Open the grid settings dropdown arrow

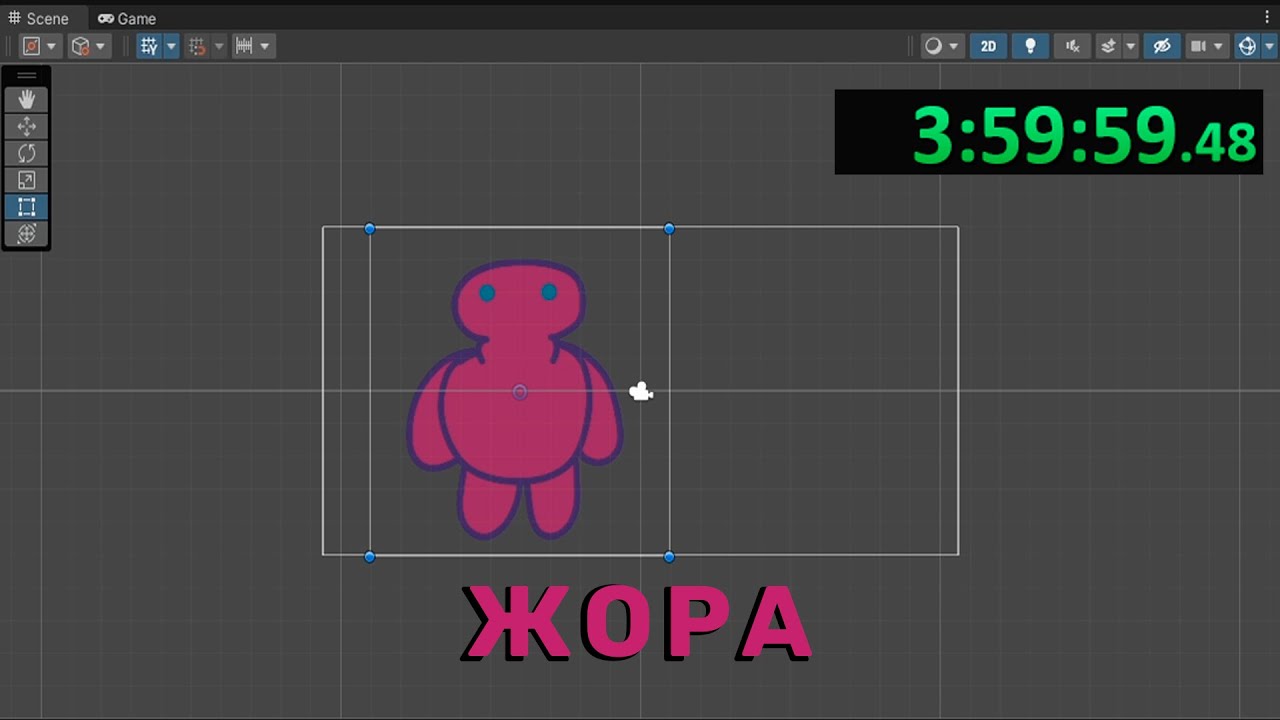click(171, 46)
